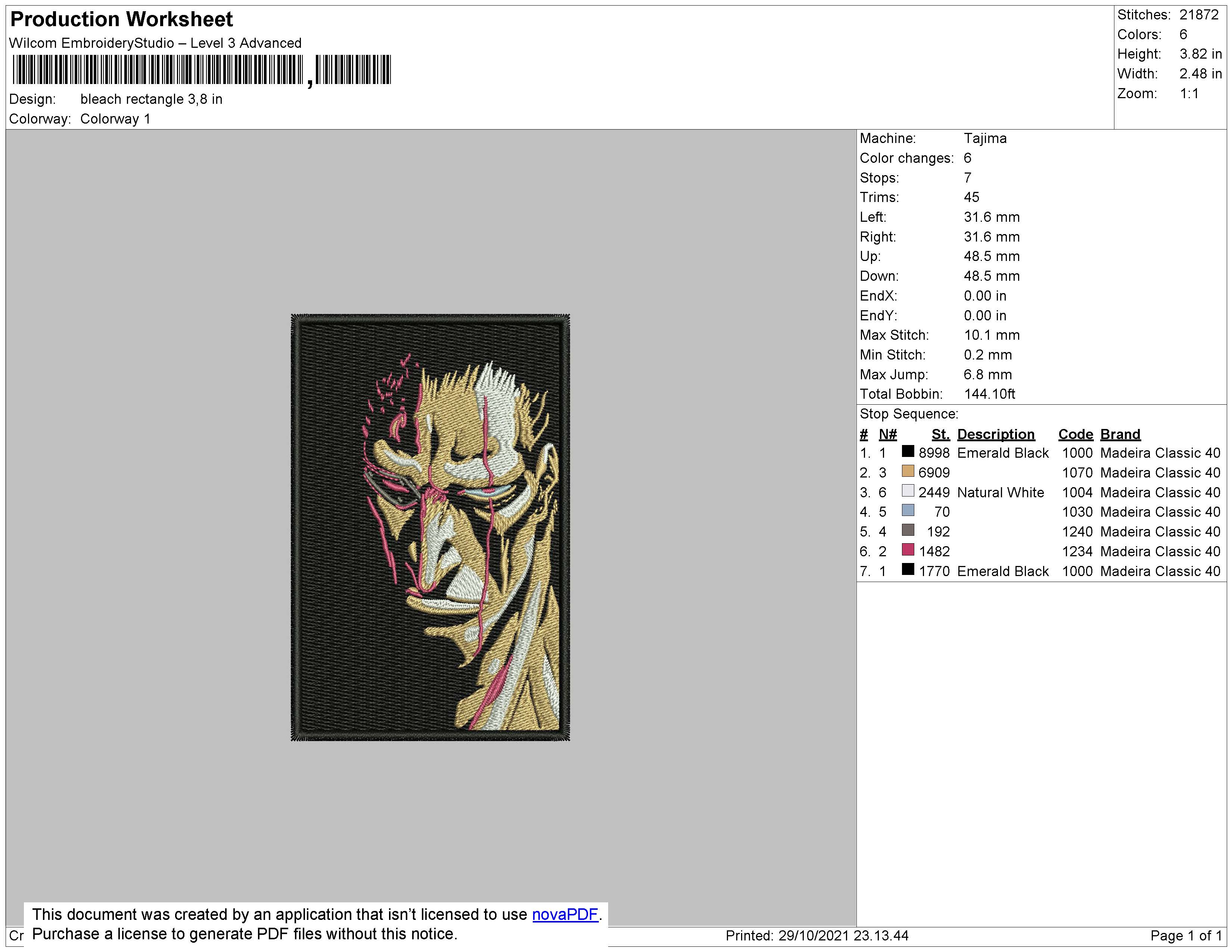
Task: Click the stitch count "2449"
Action: (934, 493)
